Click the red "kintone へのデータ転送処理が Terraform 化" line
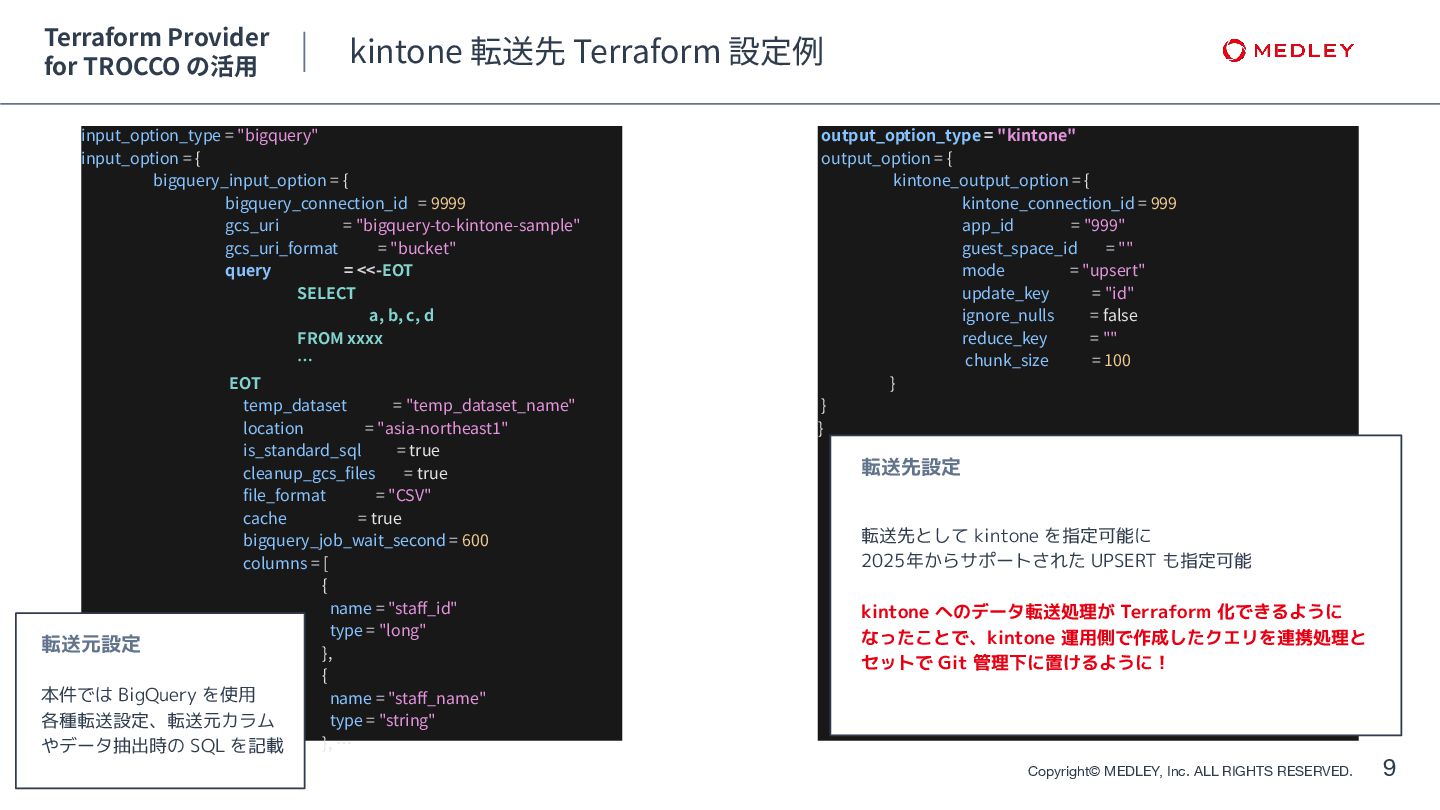The width and height of the screenshot is (1440, 810). (1101, 611)
